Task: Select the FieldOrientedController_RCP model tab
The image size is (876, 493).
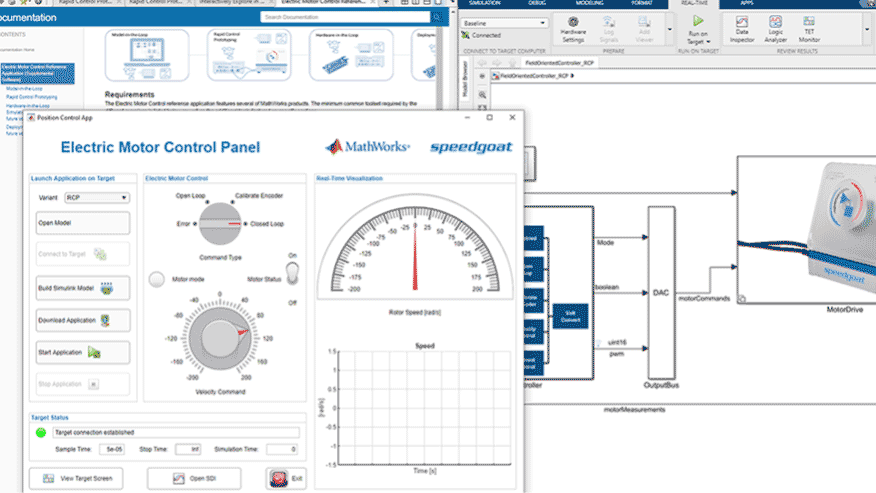Action: pyautogui.click(x=559, y=63)
